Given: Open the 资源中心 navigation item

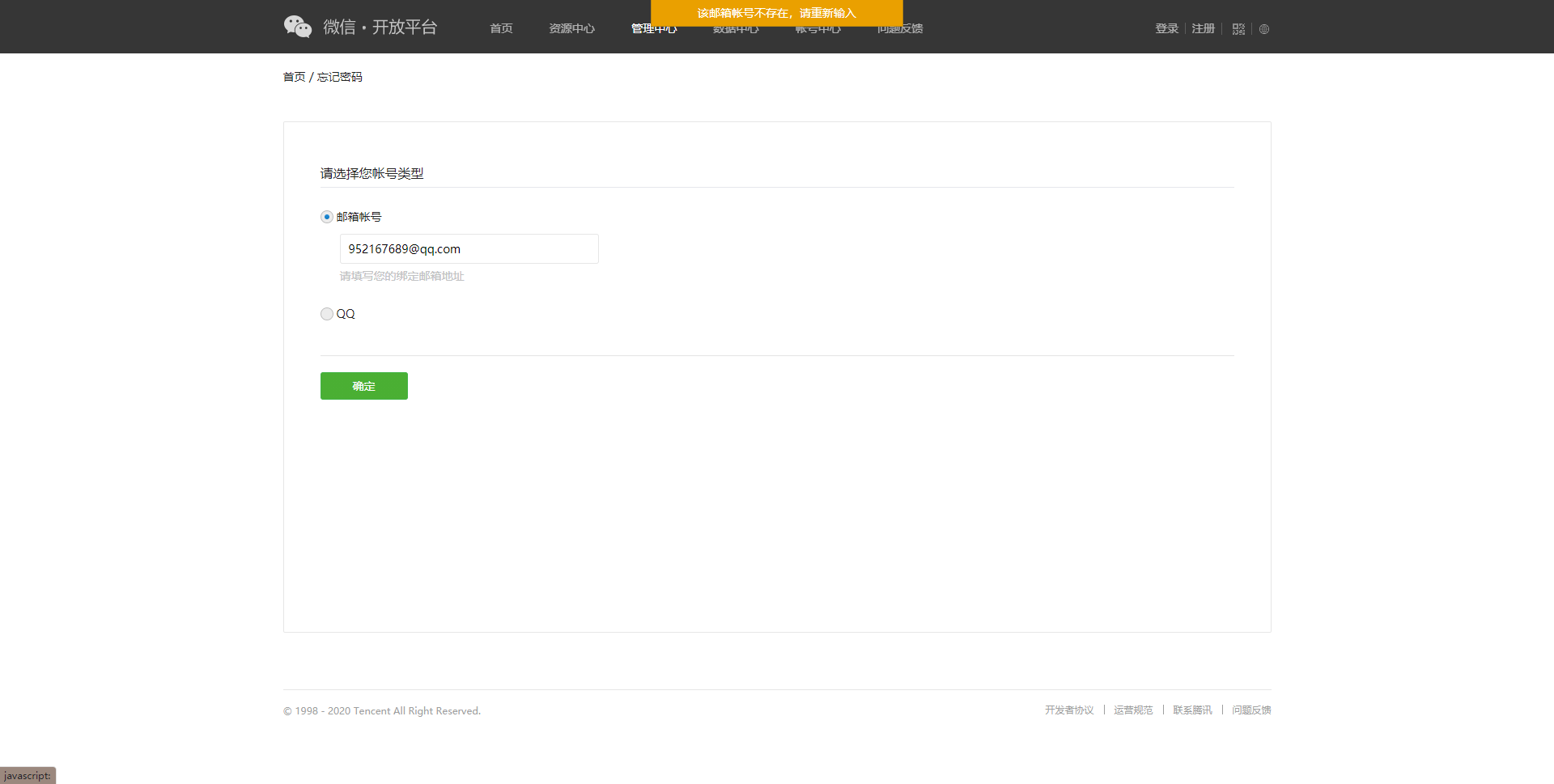Looking at the screenshot, I should [x=571, y=28].
